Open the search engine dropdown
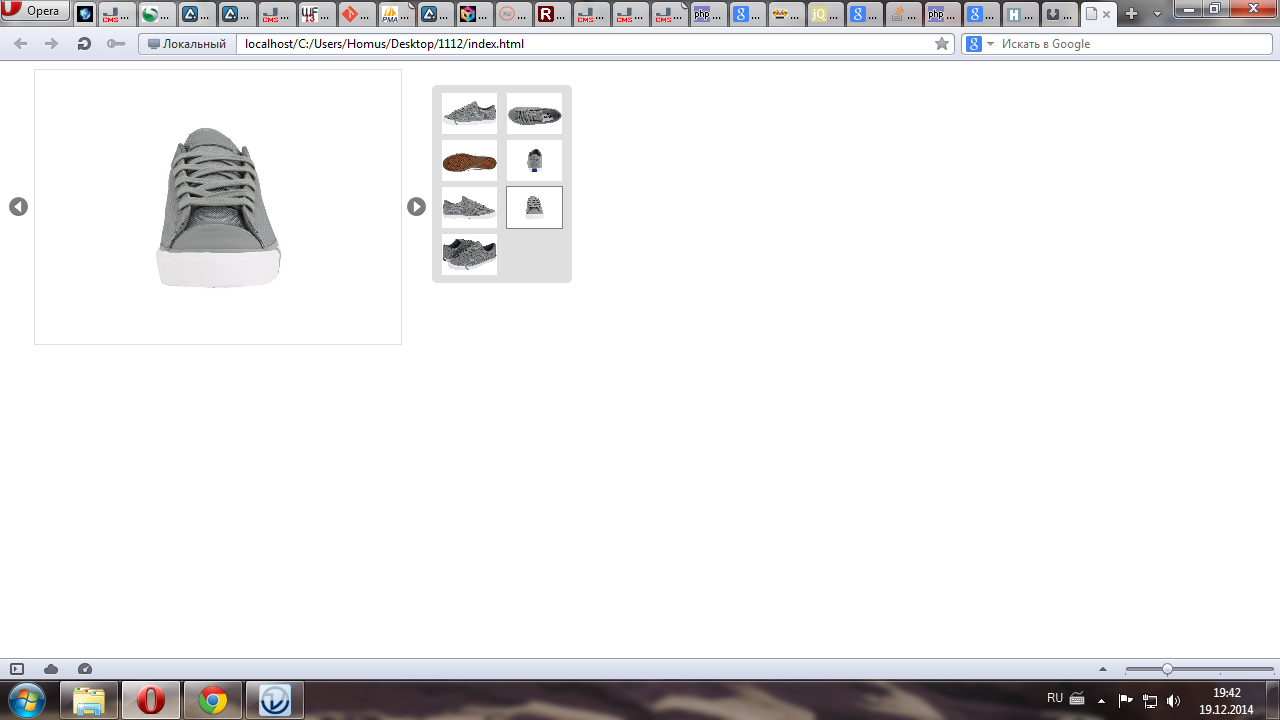The height and width of the screenshot is (720, 1280). pyautogui.click(x=979, y=44)
